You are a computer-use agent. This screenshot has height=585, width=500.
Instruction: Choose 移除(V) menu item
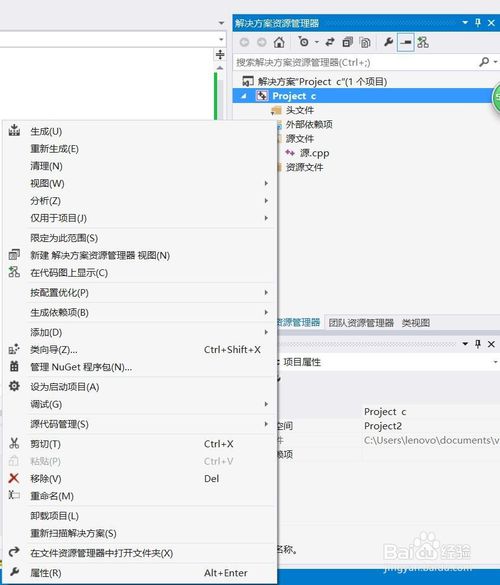pyautogui.click(x=140, y=478)
